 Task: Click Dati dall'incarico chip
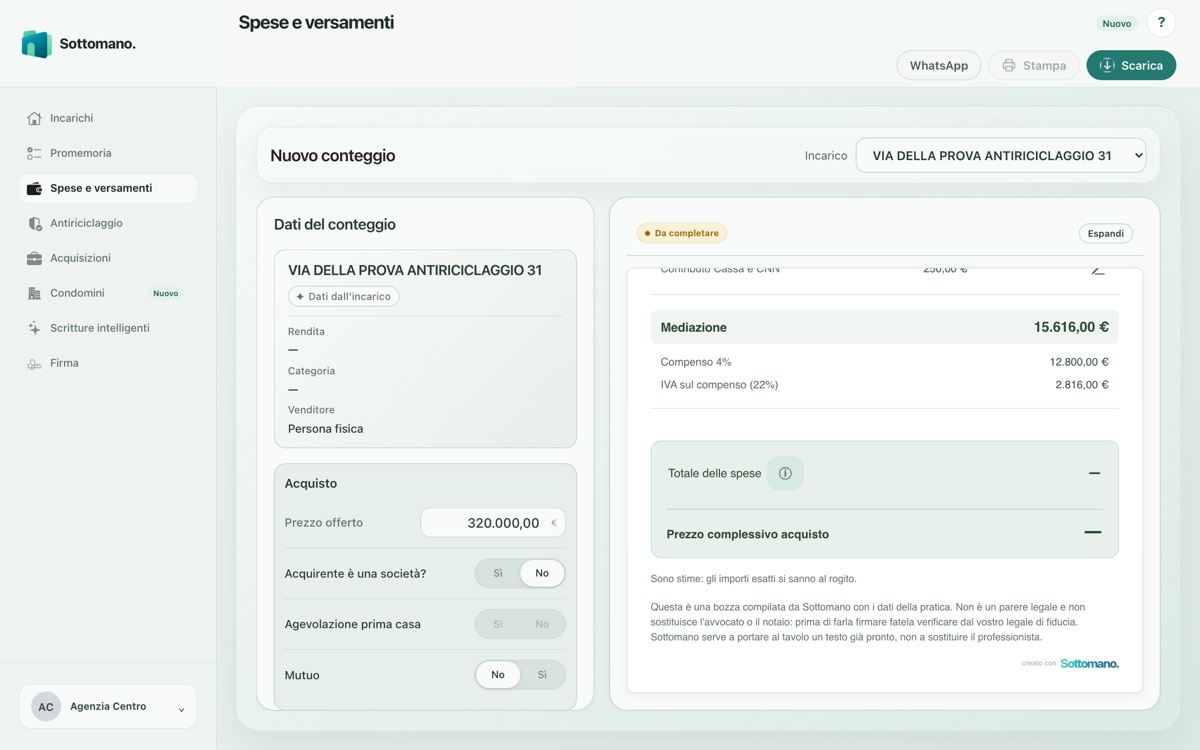coord(344,296)
